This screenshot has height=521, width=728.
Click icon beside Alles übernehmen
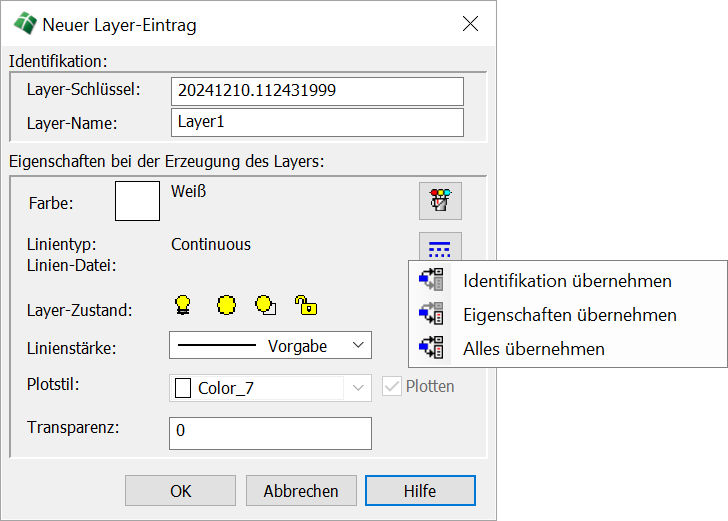pos(431,348)
